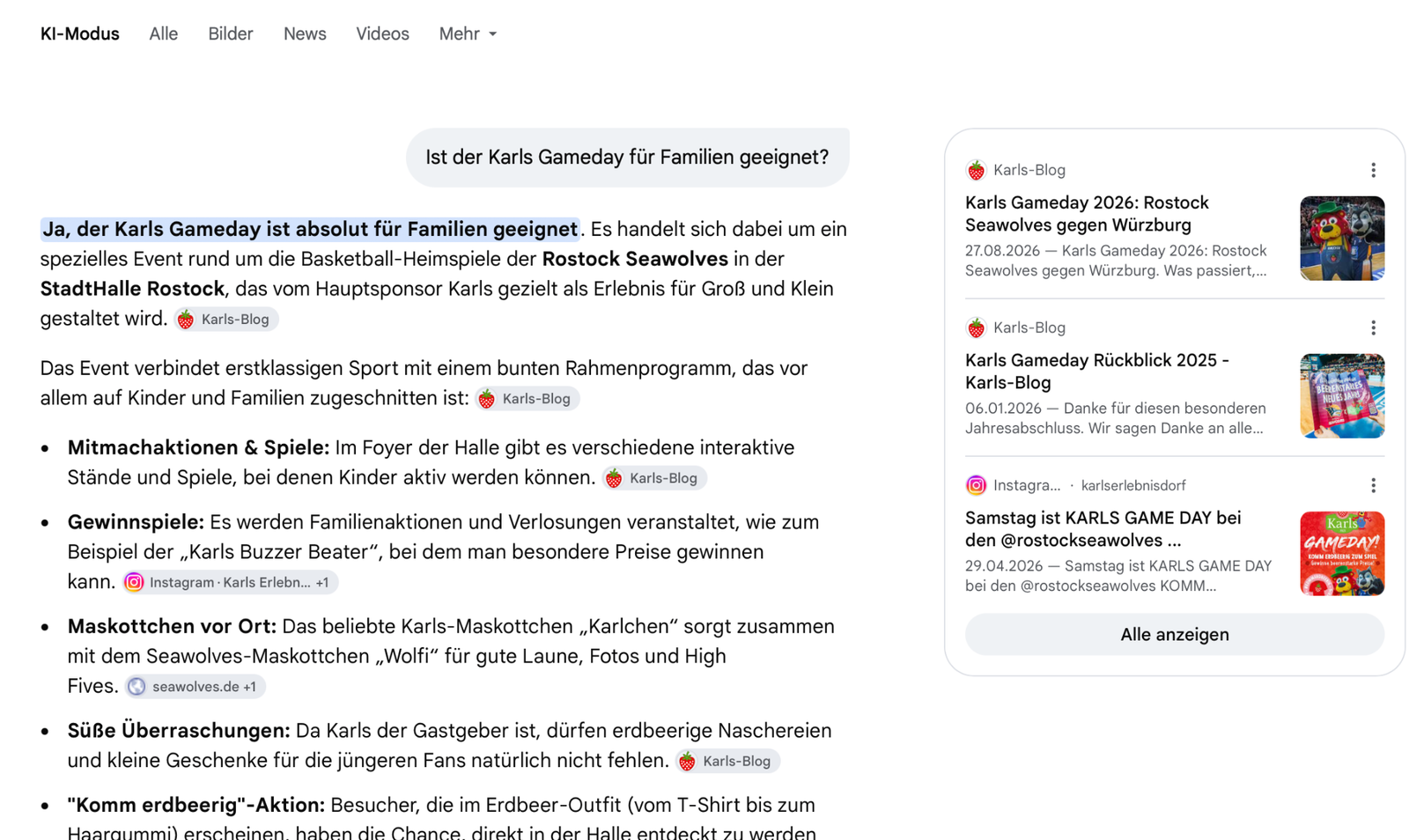Click red Gameday thumbnail of Instagram post
1409x840 pixels.
click(x=1342, y=554)
